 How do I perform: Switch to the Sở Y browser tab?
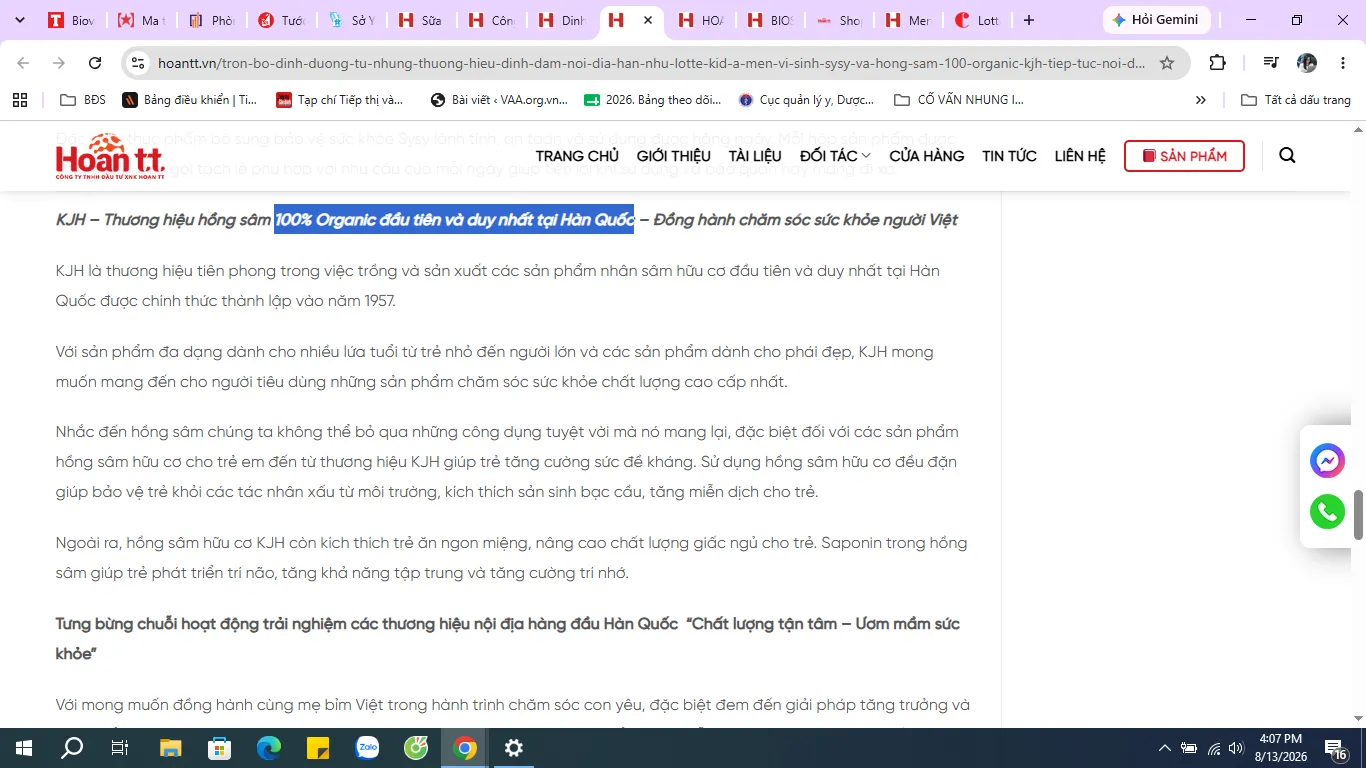351,20
